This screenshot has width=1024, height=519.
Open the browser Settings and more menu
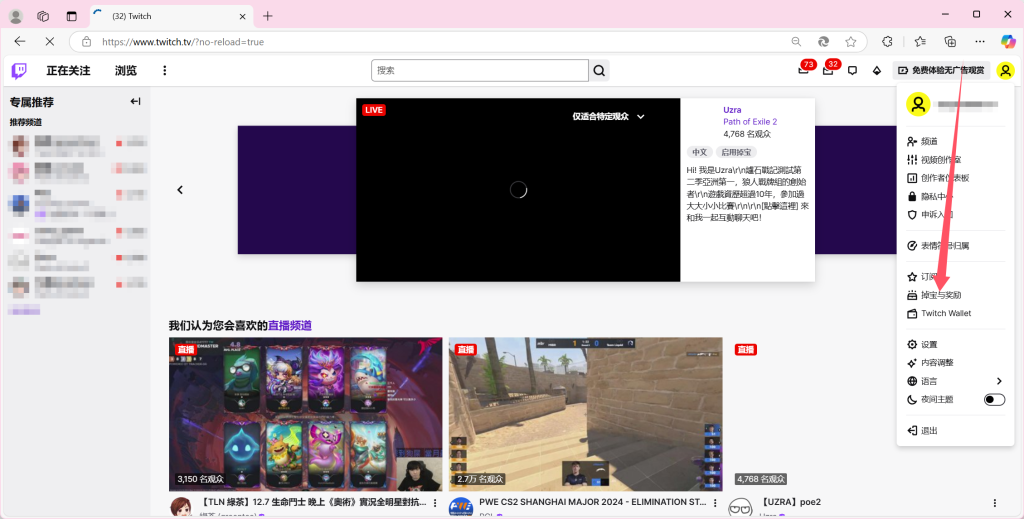(x=980, y=41)
